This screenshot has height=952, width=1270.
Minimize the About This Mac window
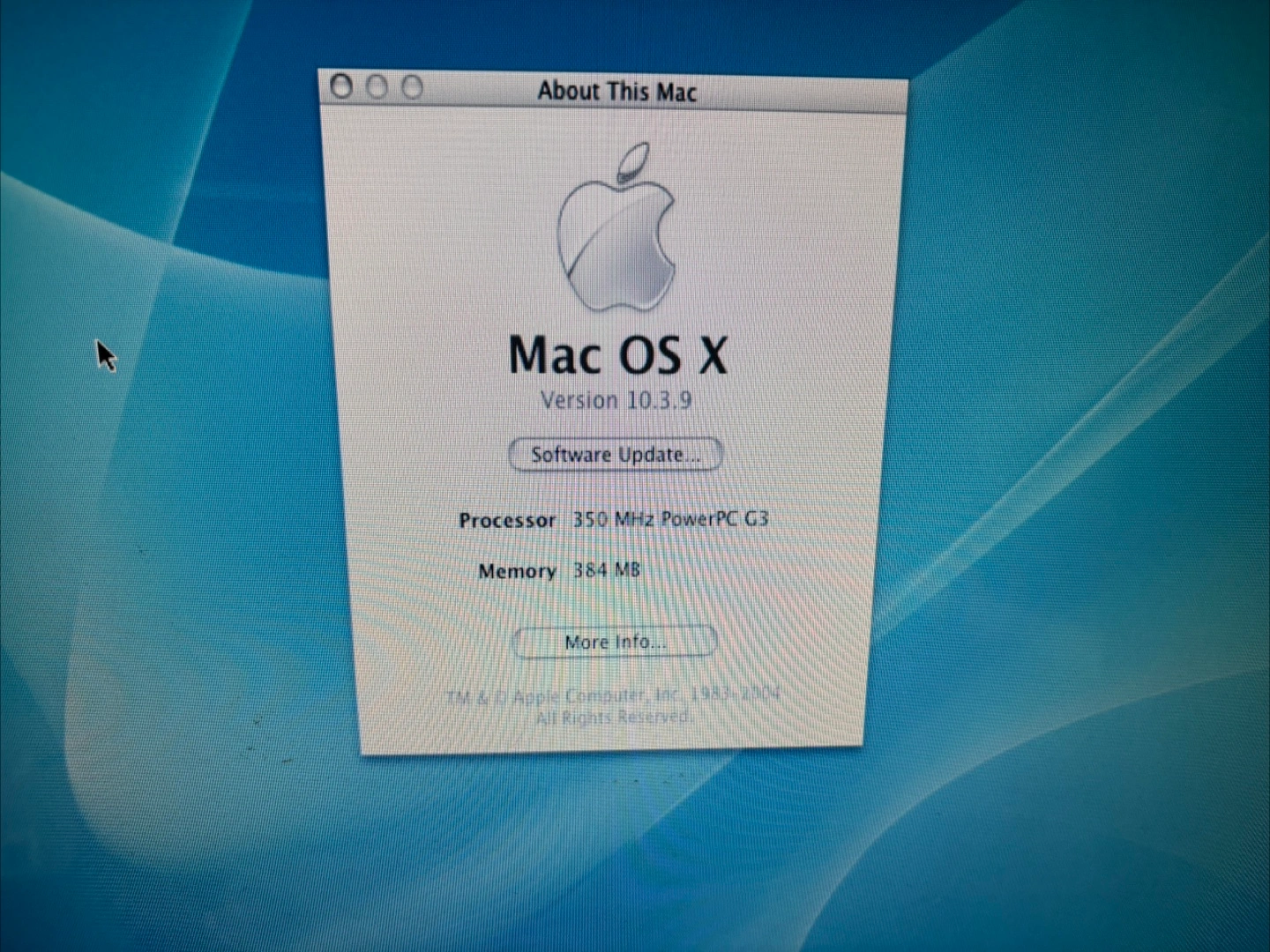pyautogui.click(x=377, y=87)
